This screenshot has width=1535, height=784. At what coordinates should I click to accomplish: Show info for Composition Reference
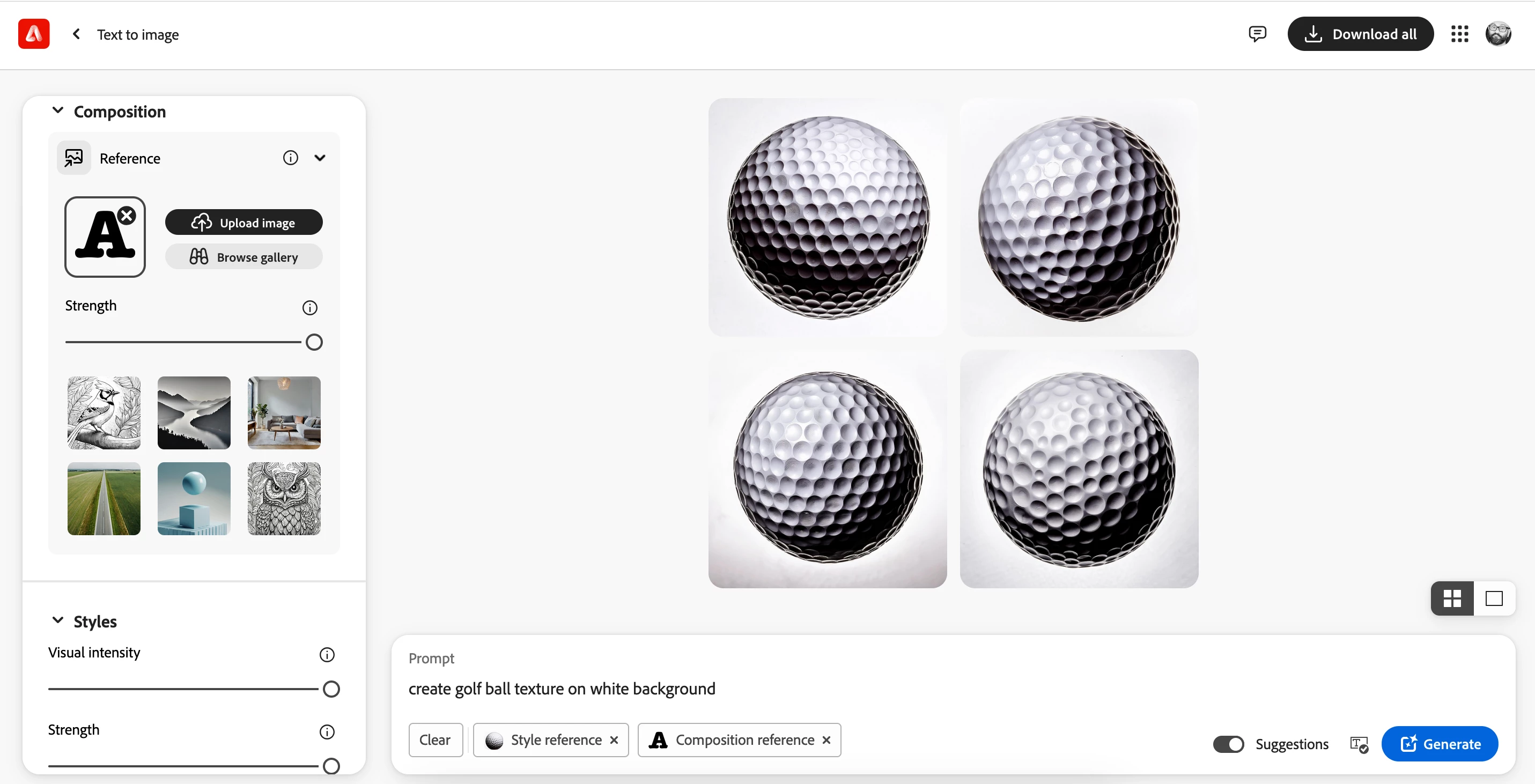290,158
